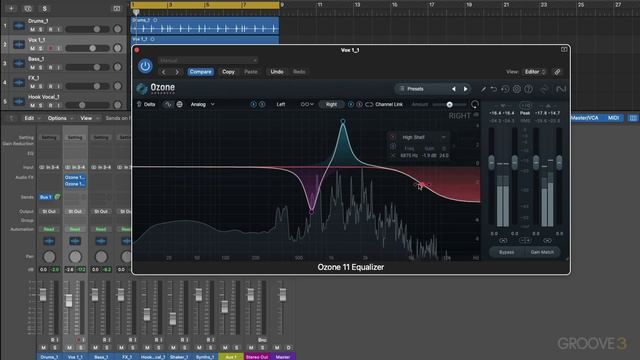
Task: Switch to the Master/VCA mixer tab
Action: point(584,118)
